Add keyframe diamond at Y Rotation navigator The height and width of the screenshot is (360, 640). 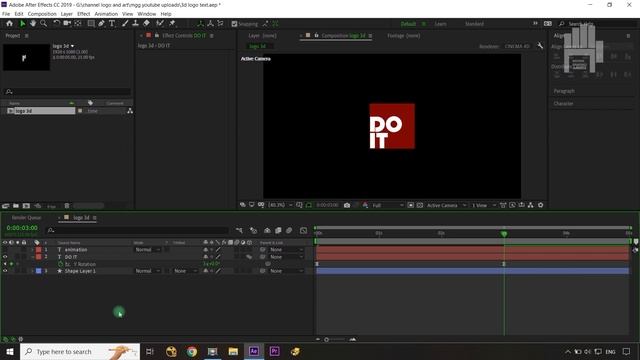(x=11, y=264)
